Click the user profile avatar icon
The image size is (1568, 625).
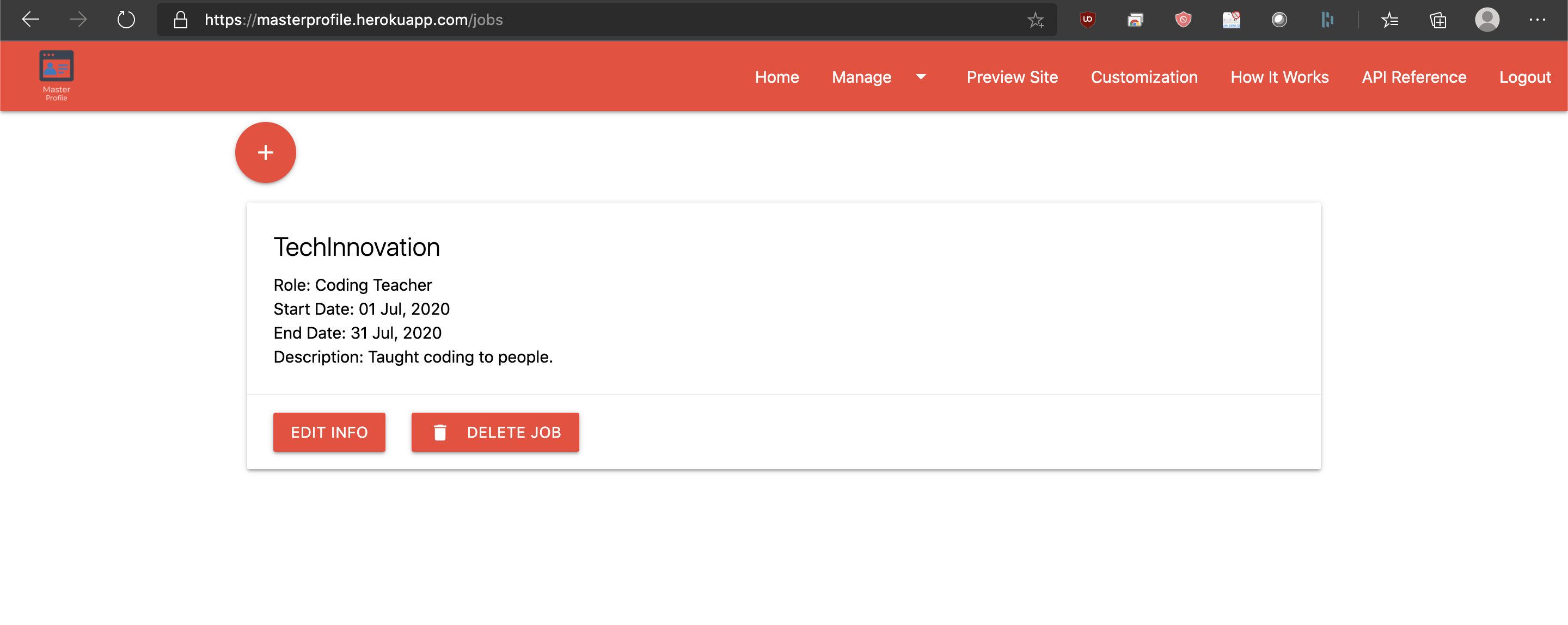tap(1486, 20)
